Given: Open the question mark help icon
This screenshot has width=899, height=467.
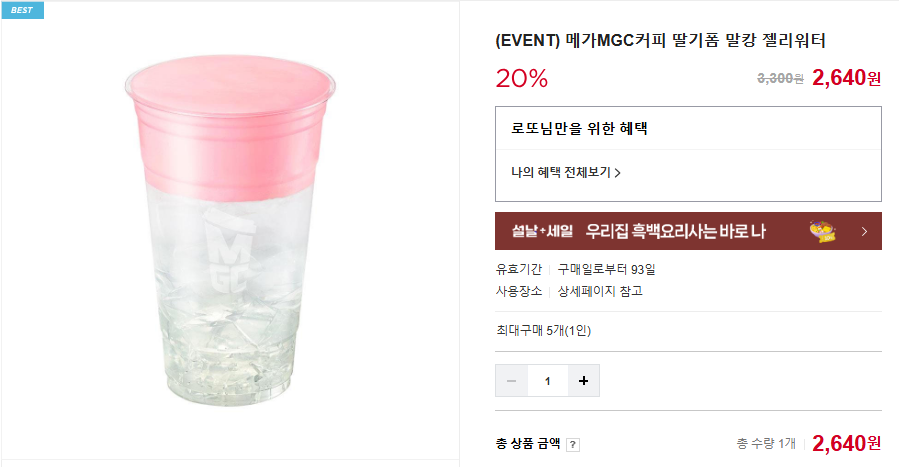Looking at the screenshot, I should coord(573,444).
